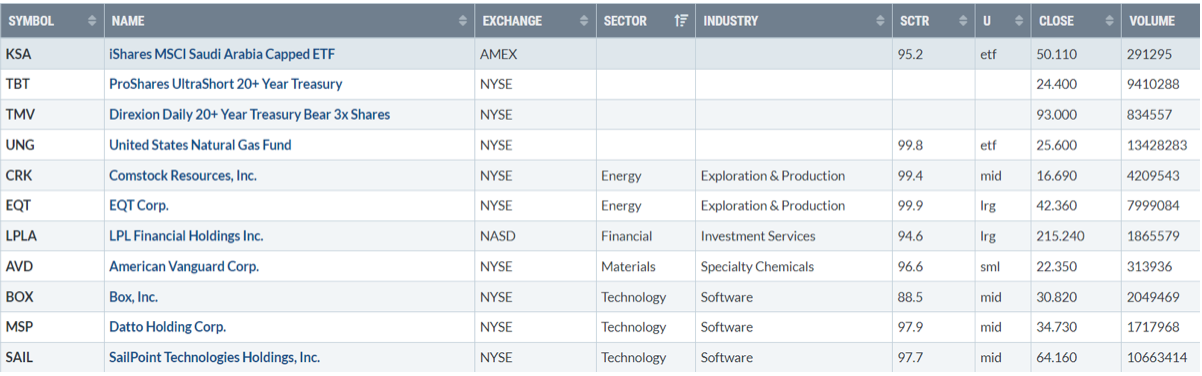Sort table by SYMBOL column icon

pos(93,21)
